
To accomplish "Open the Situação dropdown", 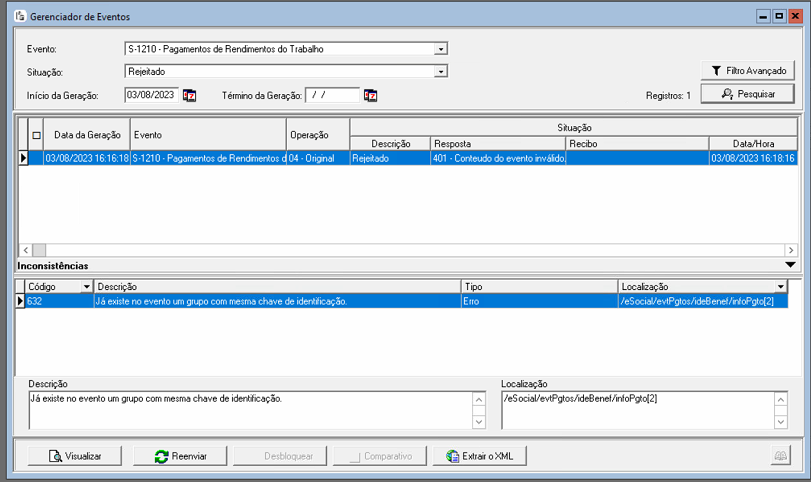I will coord(441,72).
